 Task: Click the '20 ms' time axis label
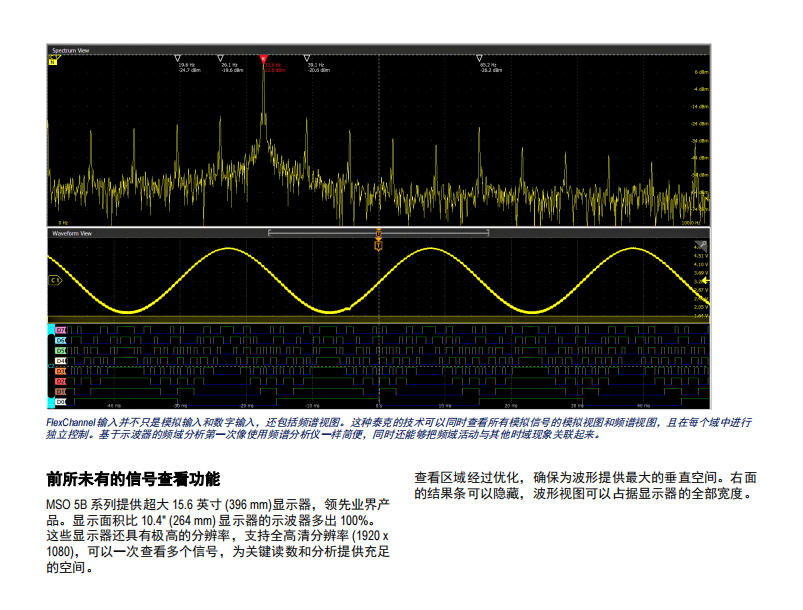click(511, 406)
